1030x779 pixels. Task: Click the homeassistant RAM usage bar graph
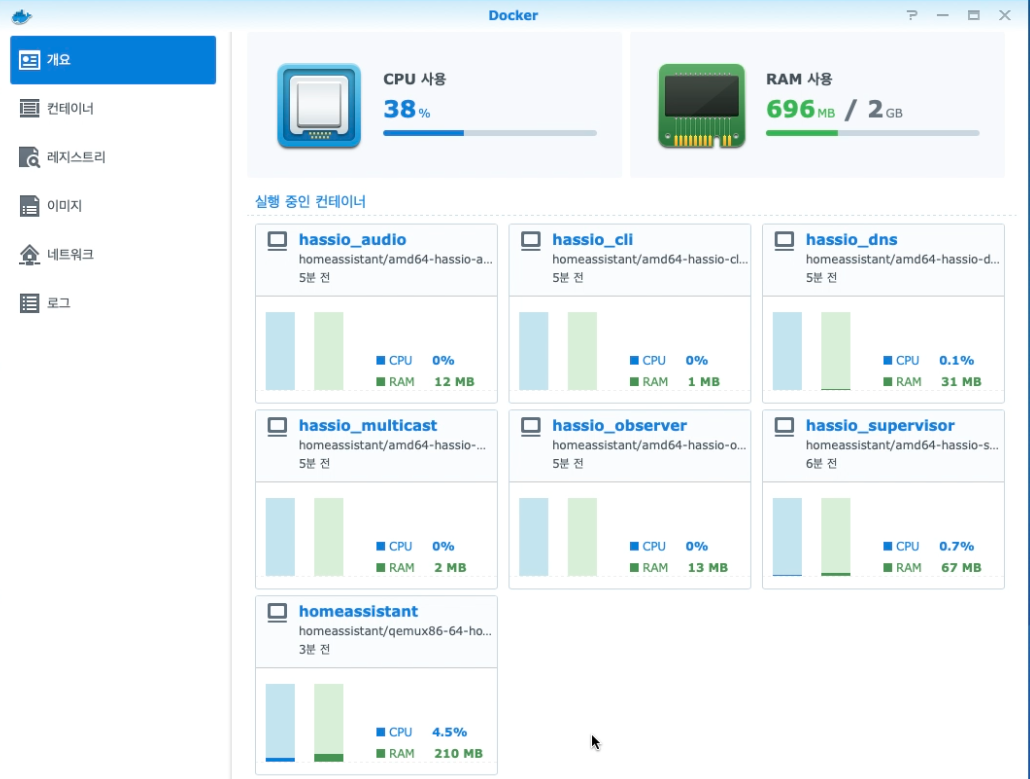[x=328, y=723]
